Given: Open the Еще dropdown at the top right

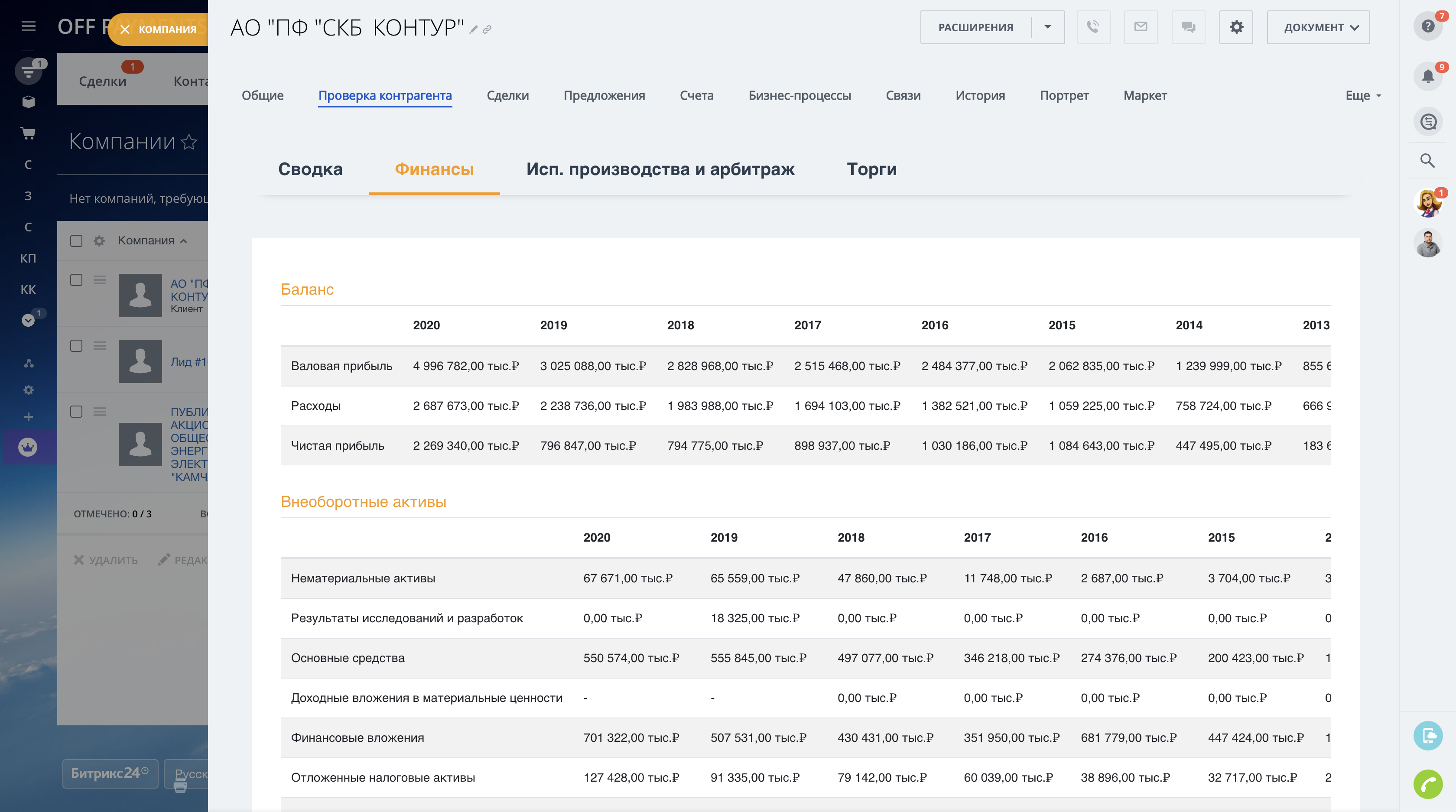Looking at the screenshot, I should tap(1362, 95).
